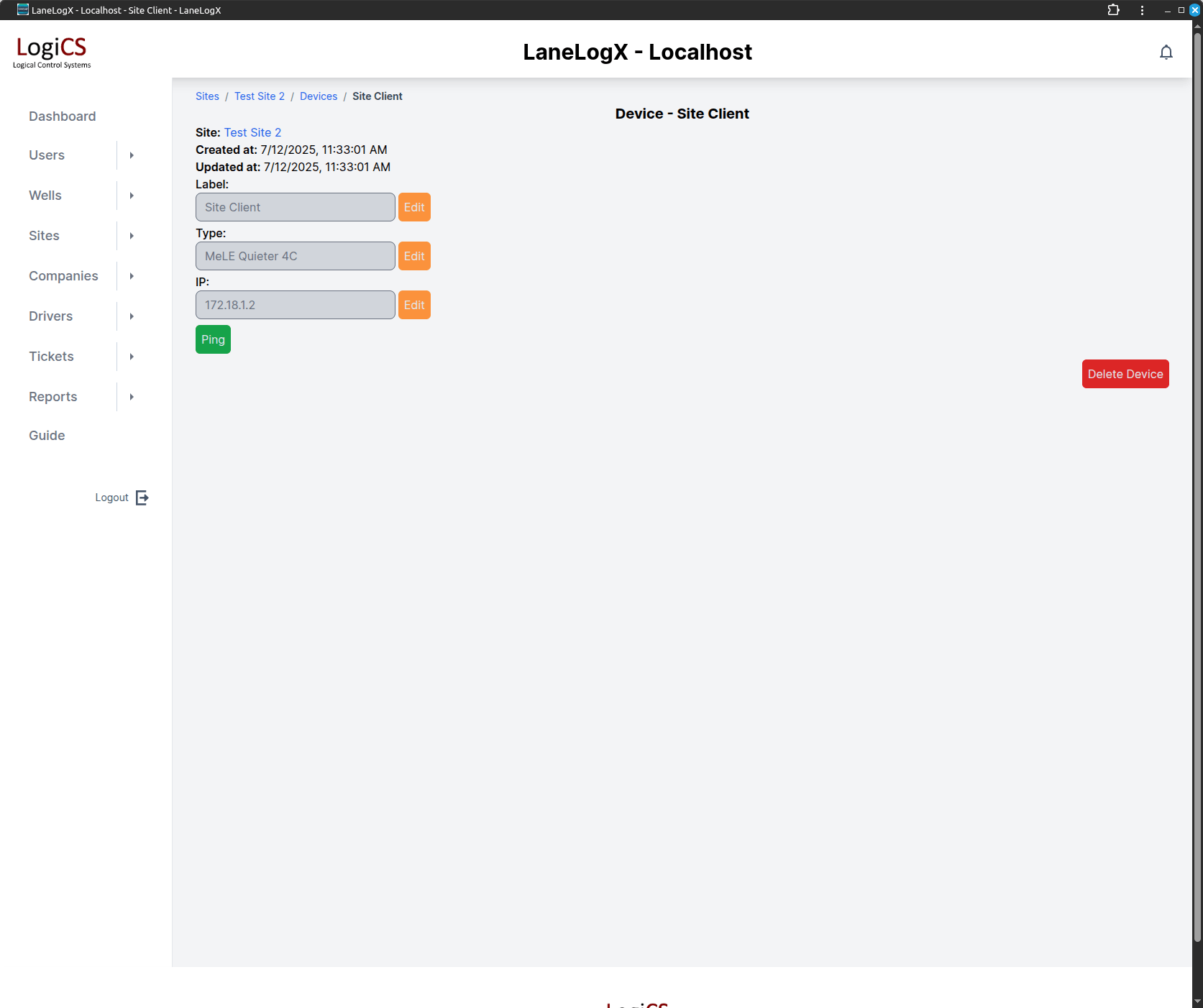Click the IP address input field
The height and width of the screenshot is (1008, 1203).
[295, 305]
